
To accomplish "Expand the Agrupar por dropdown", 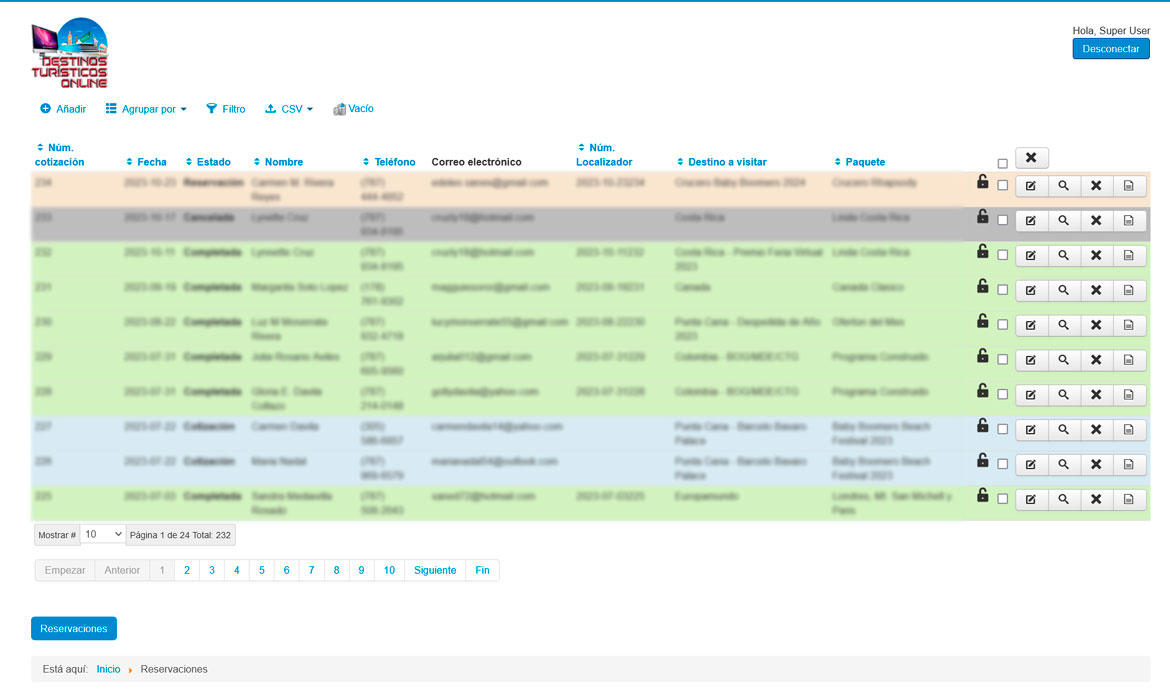I will pyautogui.click(x=147, y=109).
